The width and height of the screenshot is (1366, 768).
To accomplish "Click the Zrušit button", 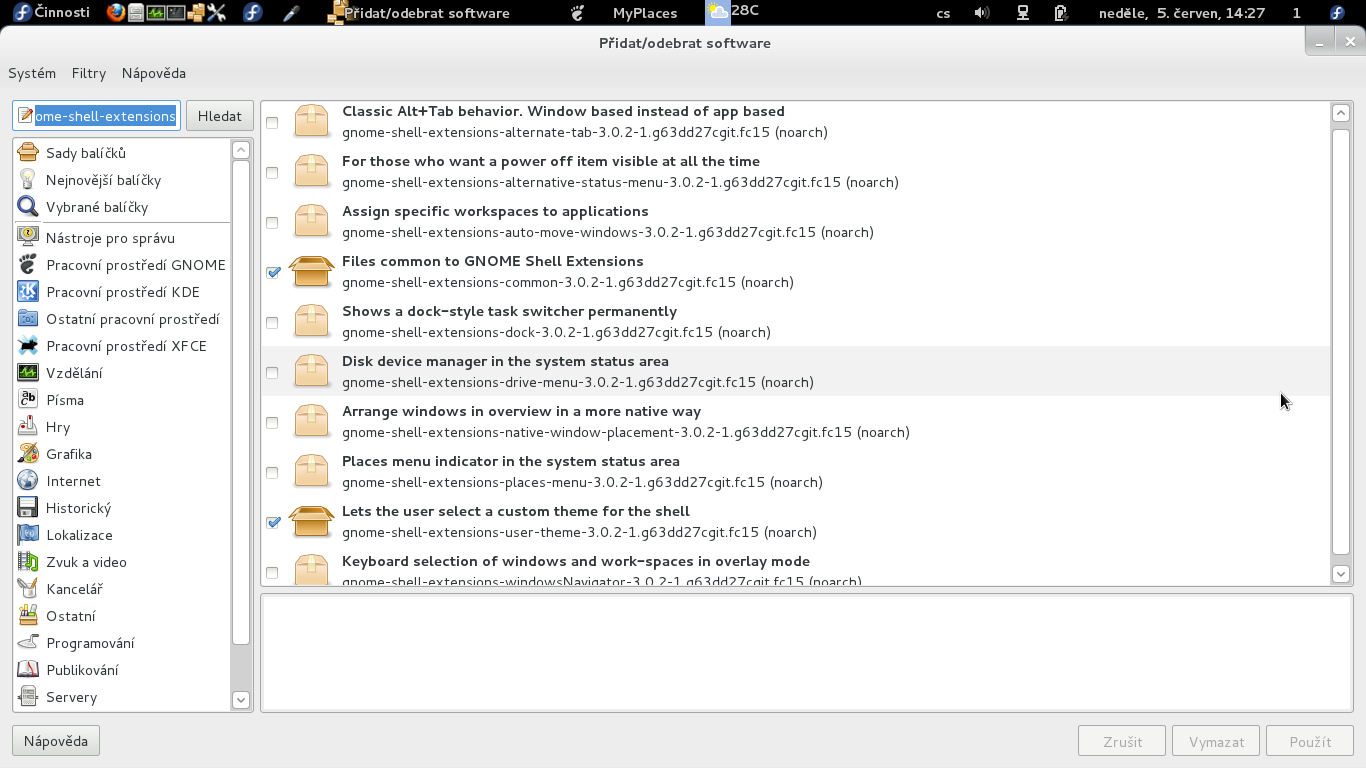I will pos(1123,741).
